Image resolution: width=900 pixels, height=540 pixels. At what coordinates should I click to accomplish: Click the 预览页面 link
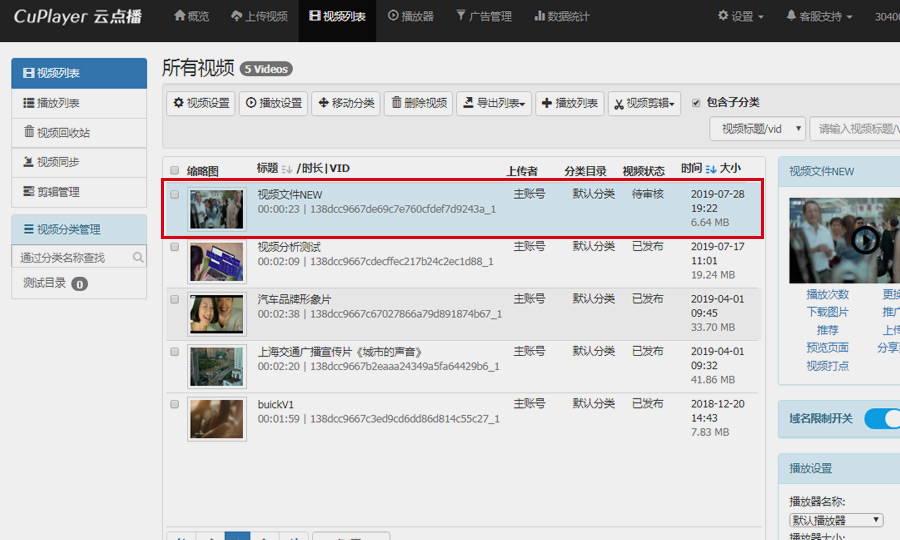(x=827, y=348)
